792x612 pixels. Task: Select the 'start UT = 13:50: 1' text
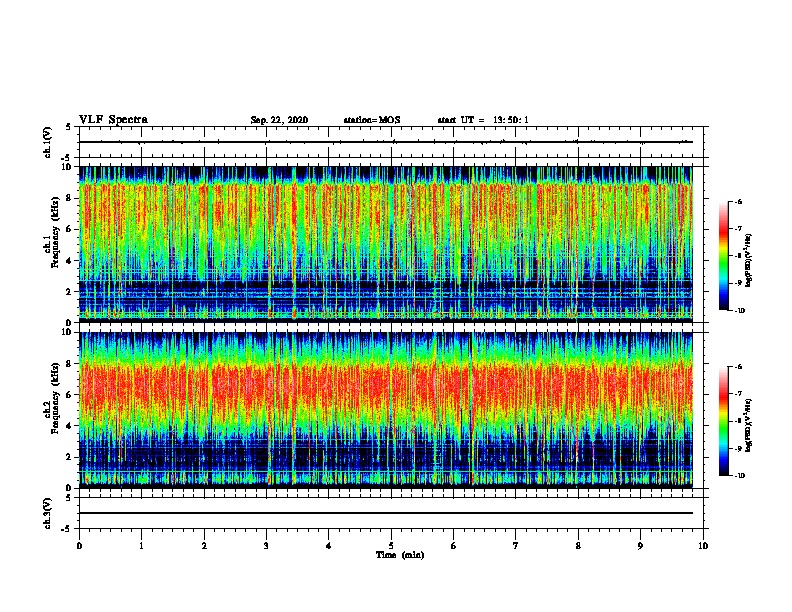483,120
